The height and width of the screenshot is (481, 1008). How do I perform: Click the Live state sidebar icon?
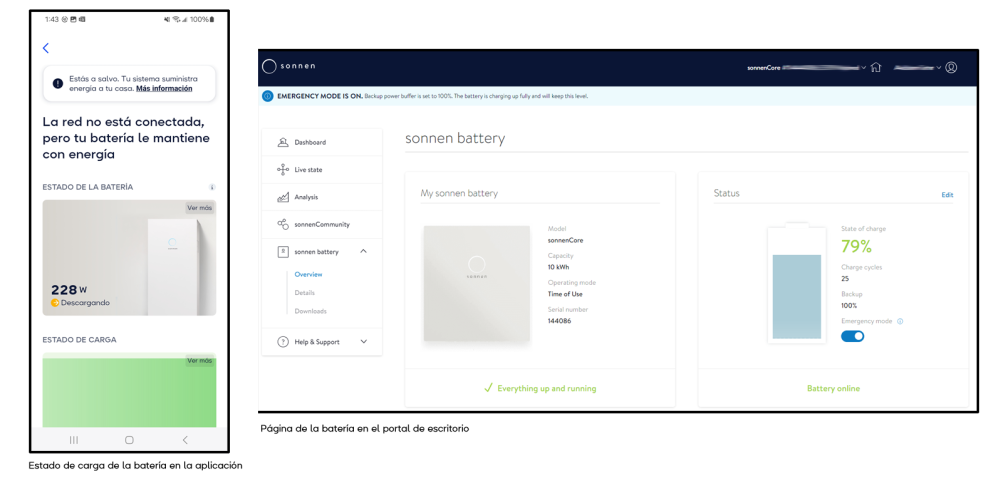point(282,170)
